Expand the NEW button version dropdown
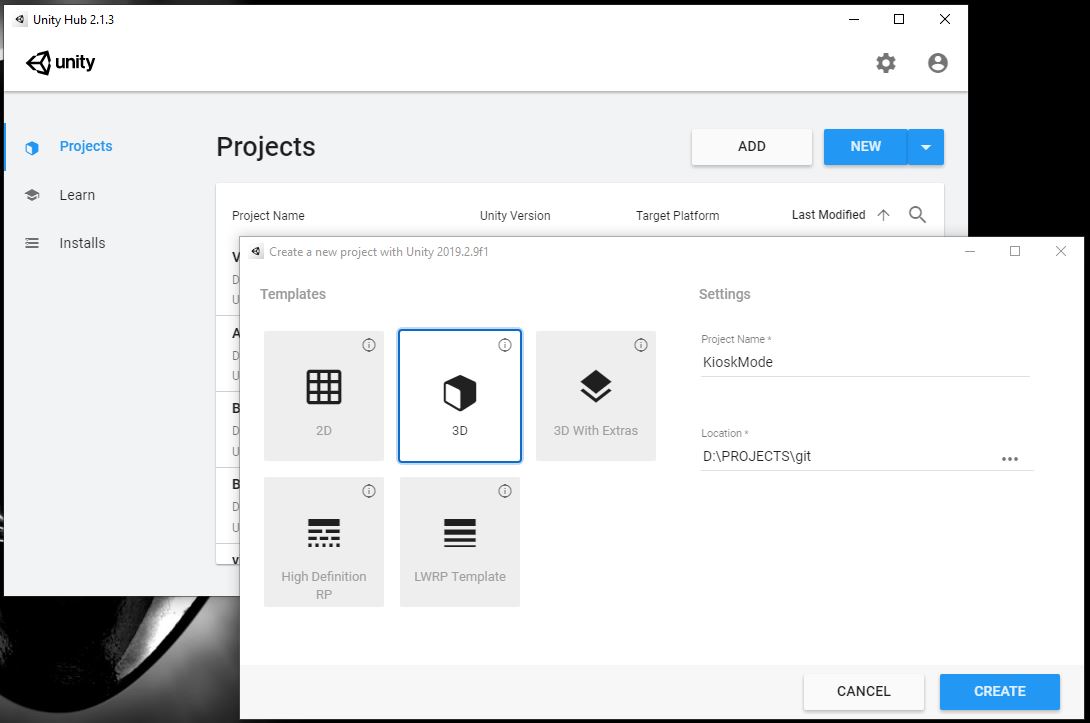 click(x=926, y=147)
